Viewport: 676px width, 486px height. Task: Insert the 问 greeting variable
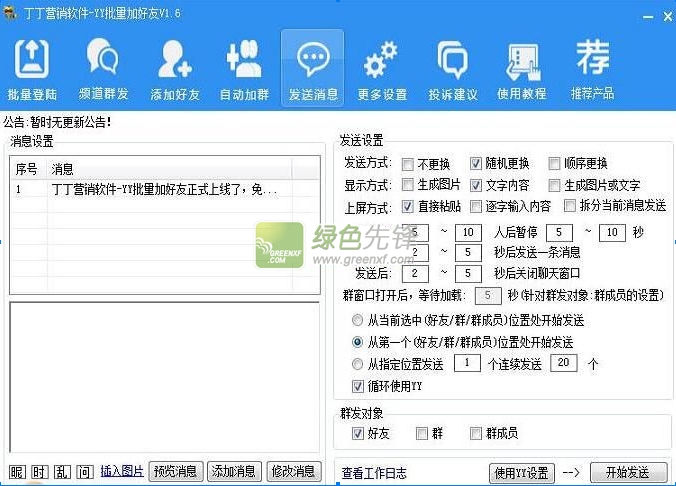point(84,472)
